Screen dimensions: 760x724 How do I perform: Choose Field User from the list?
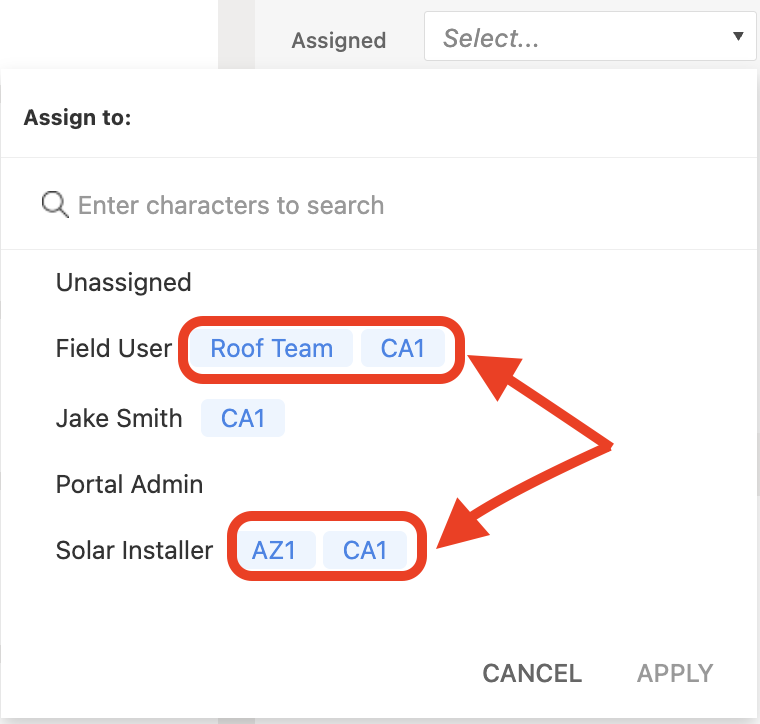tap(114, 348)
